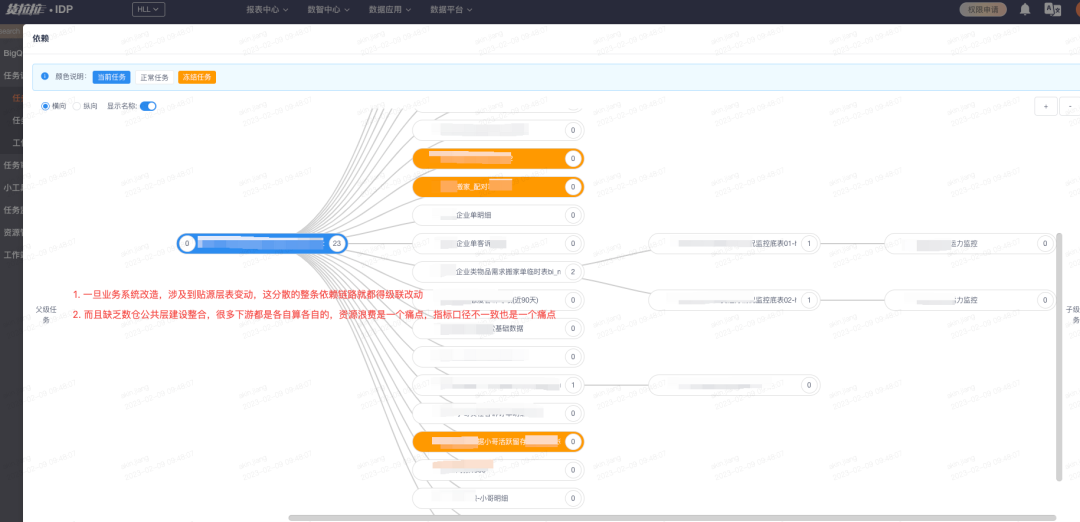Viewport: 1080px width, 522px height.
Task: Open the 数智中心 menu
Action: pos(328,9)
